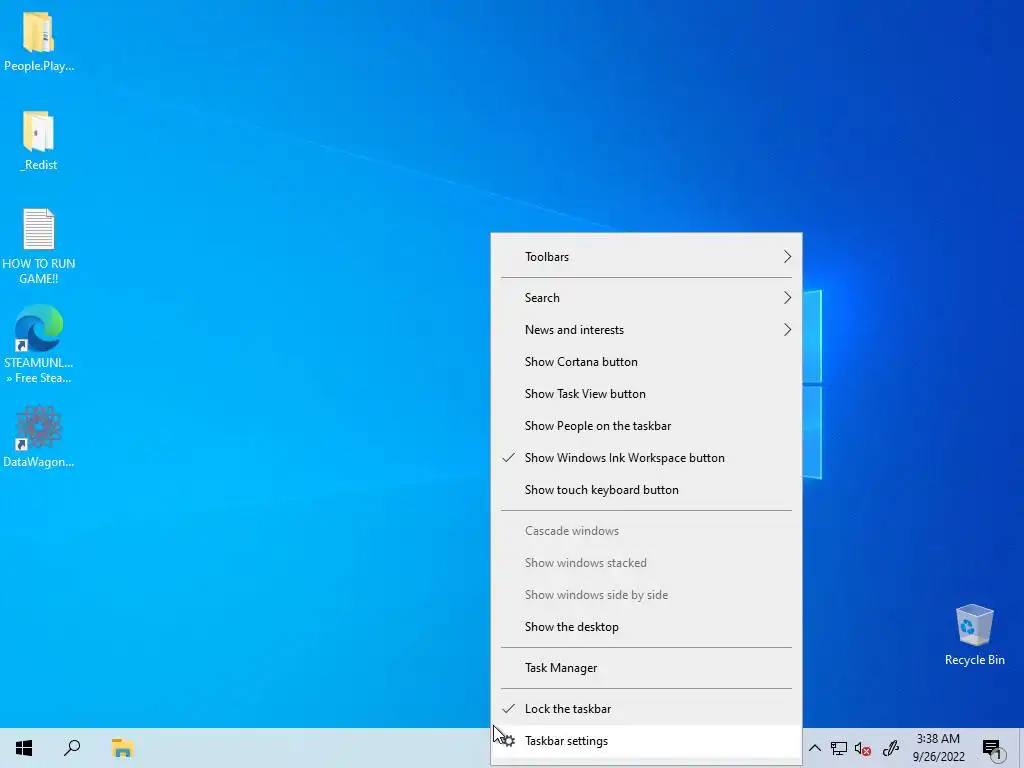The image size is (1024, 768).
Task: Uncheck Show Windows Ink Workspace button
Action: point(646,458)
